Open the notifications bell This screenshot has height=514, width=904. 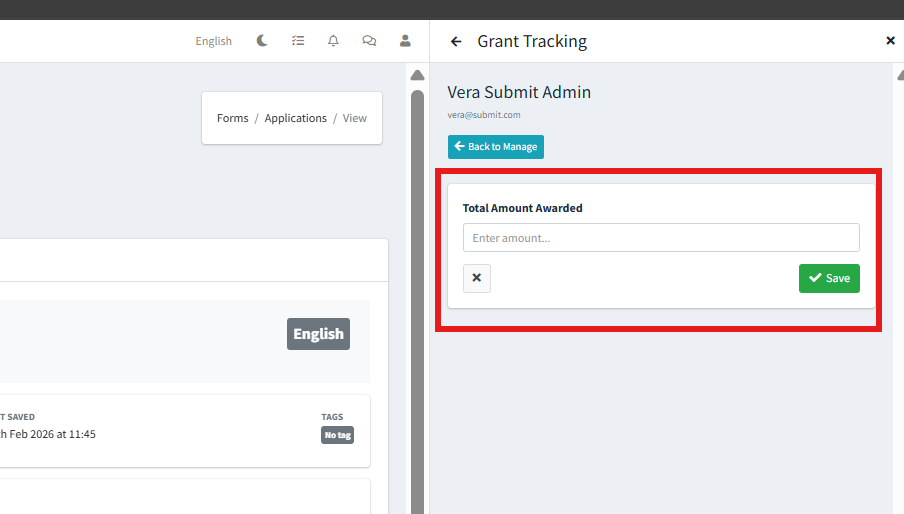click(x=333, y=41)
